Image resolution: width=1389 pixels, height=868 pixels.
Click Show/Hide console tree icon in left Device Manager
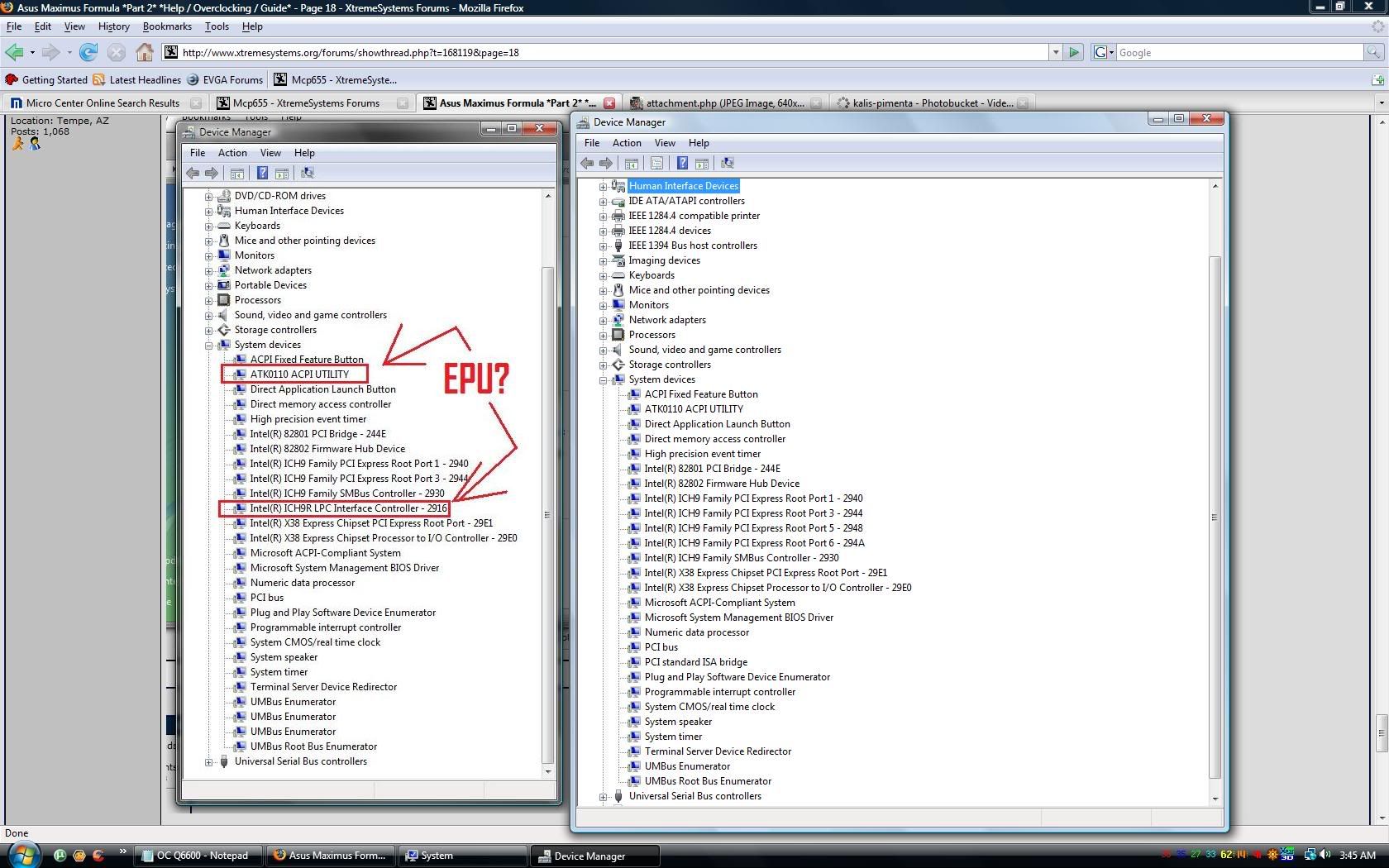[x=237, y=173]
